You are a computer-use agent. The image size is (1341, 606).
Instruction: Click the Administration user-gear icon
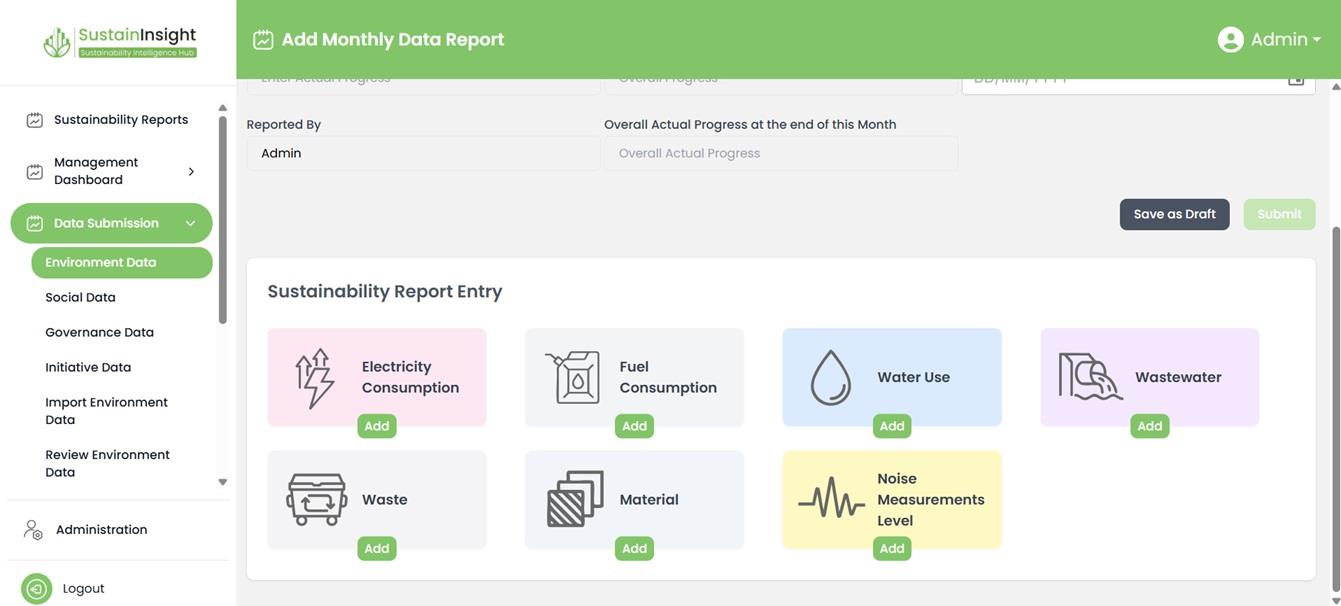(34, 530)
